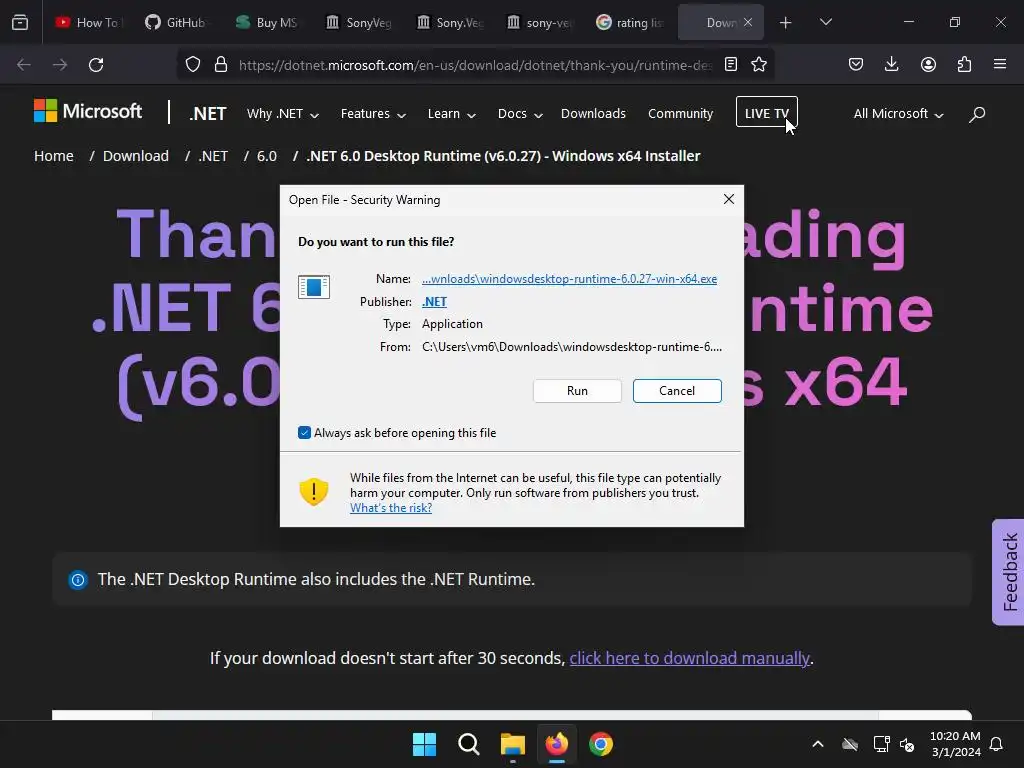Click the Windows Start button

424,744
